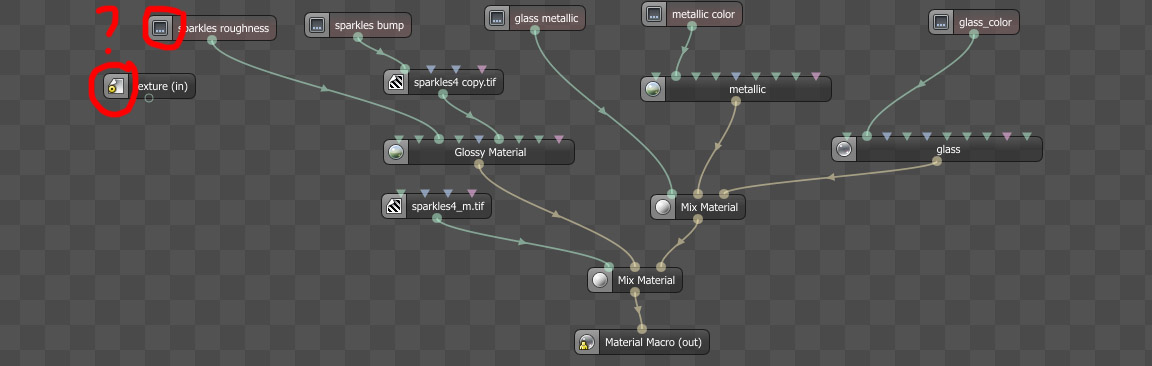The width and height of the screenshot is (1152, 366).
Task: Click the glass material sphere icon
Action: (x=844, y=149)
